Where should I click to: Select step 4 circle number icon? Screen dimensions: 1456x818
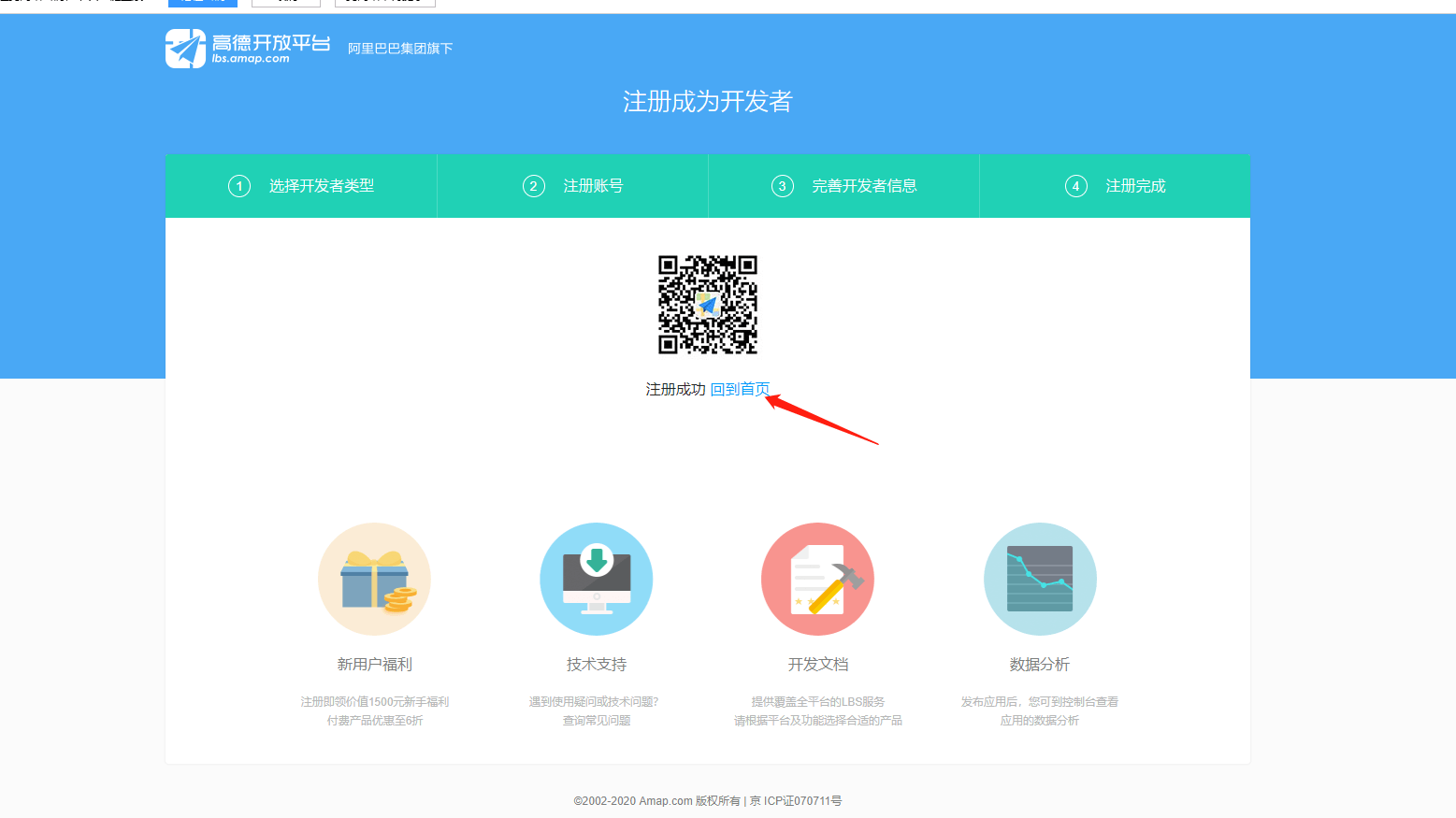click(1076, 186)
